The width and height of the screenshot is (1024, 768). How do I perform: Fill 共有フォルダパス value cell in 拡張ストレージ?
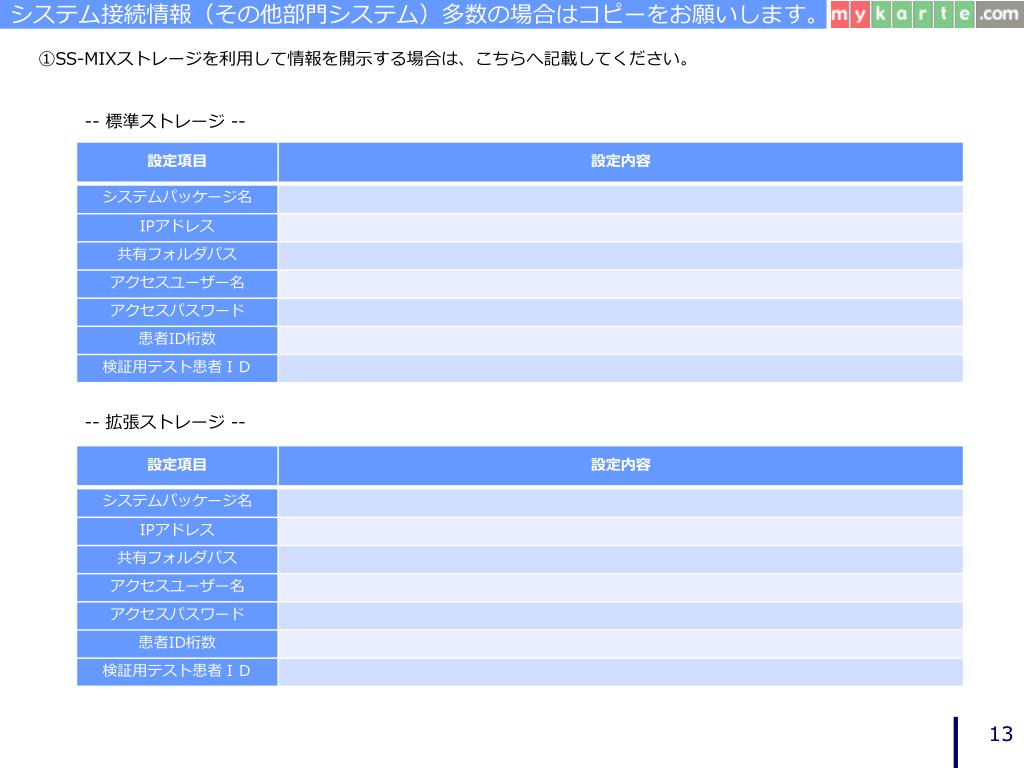click(x=620, y=559)
